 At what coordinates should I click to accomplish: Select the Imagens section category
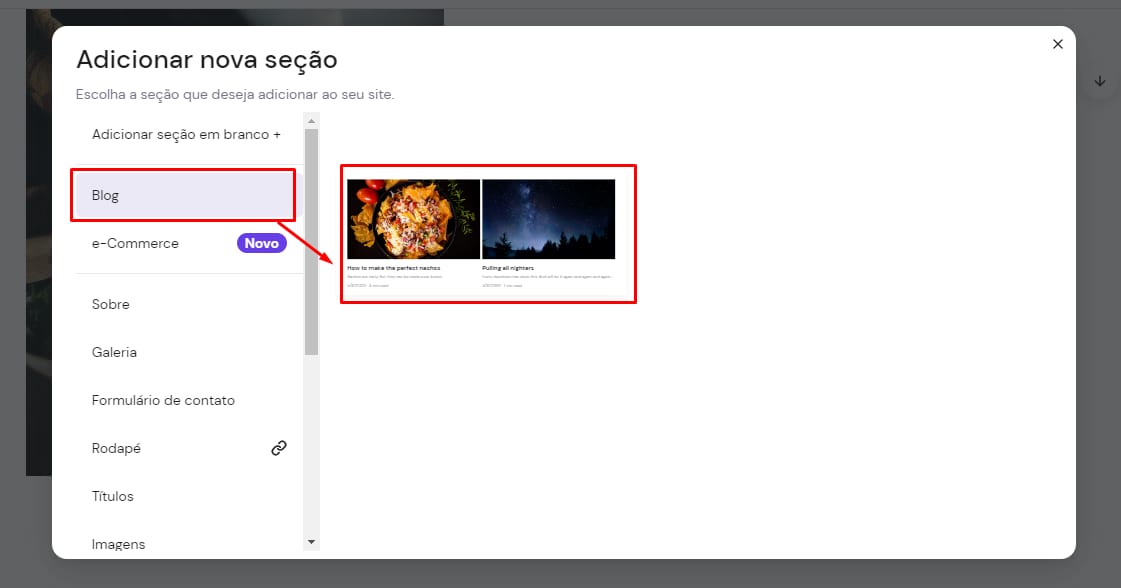pyautogui.click(x=118, y=544)
